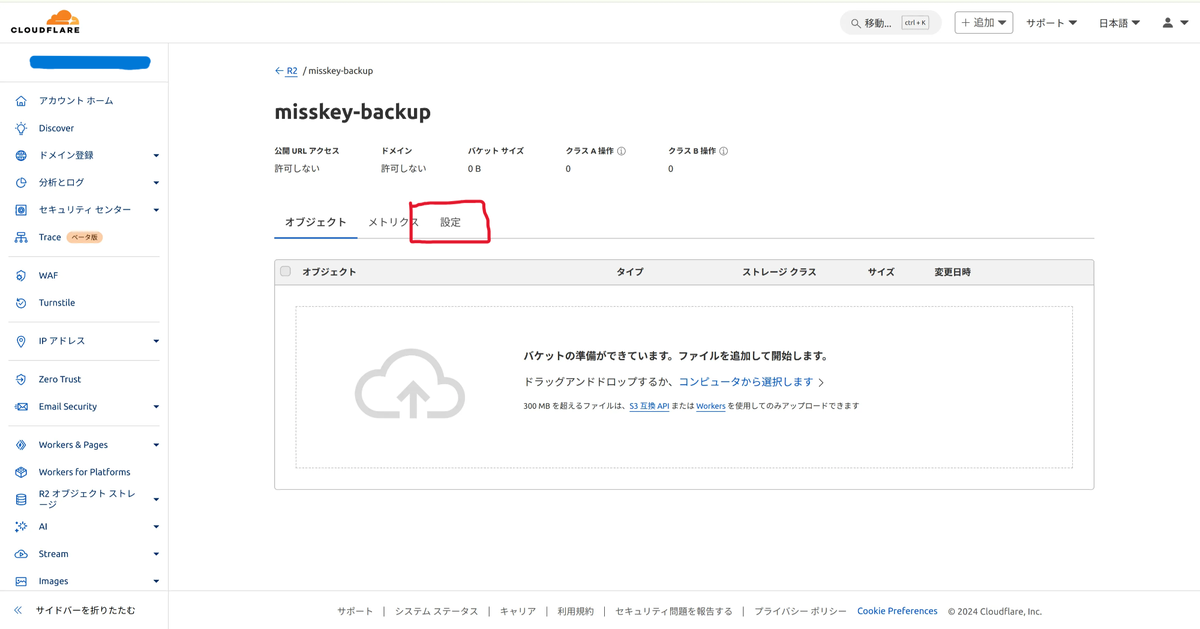Click the 分析とログ chart icon
1200x629 pixels.
coord(21,183)
